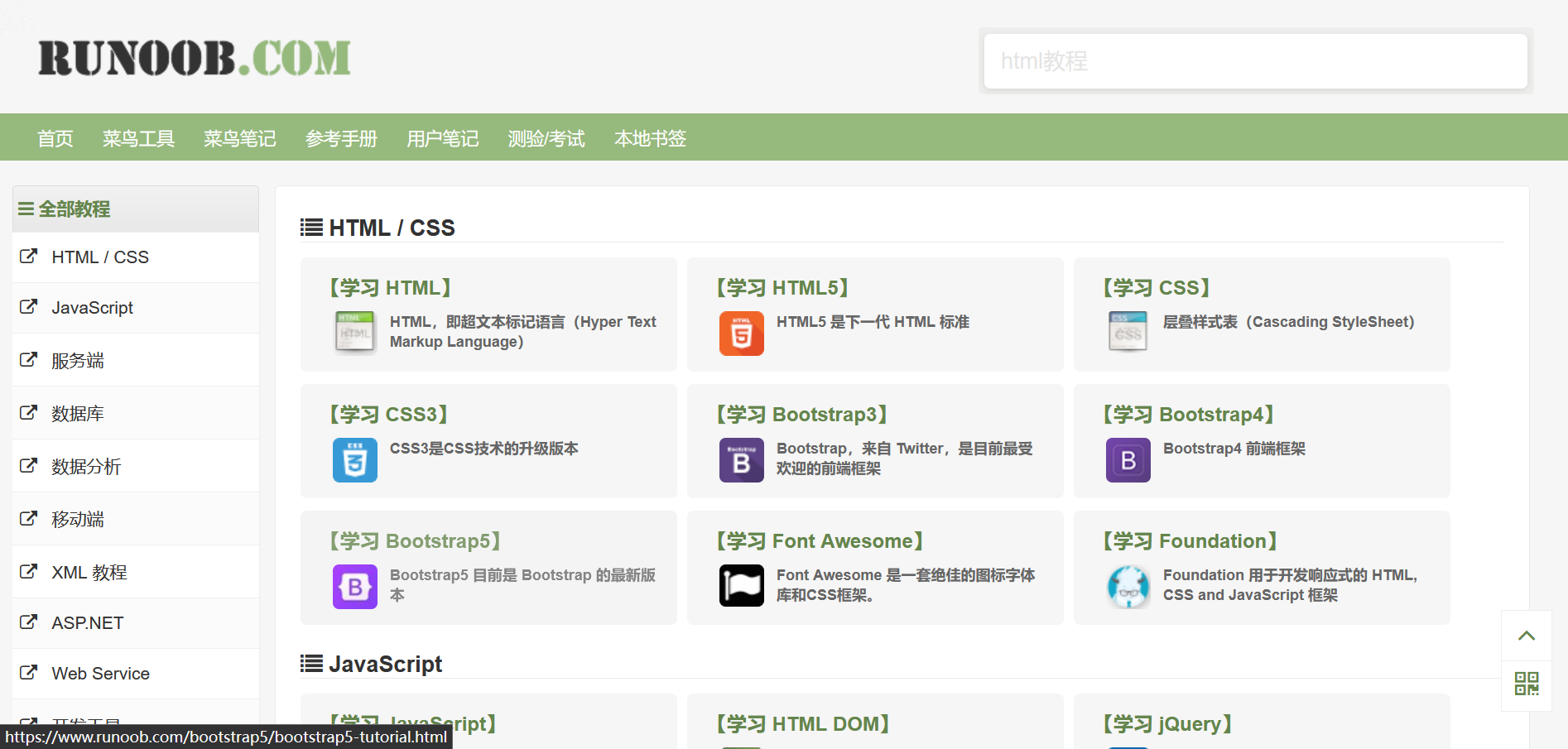The width and height of the screenshot is (1568, 749).
Task: Click description 层叠样式表（Cascading StyleSheet）
Action: (x=1289, y=322)
